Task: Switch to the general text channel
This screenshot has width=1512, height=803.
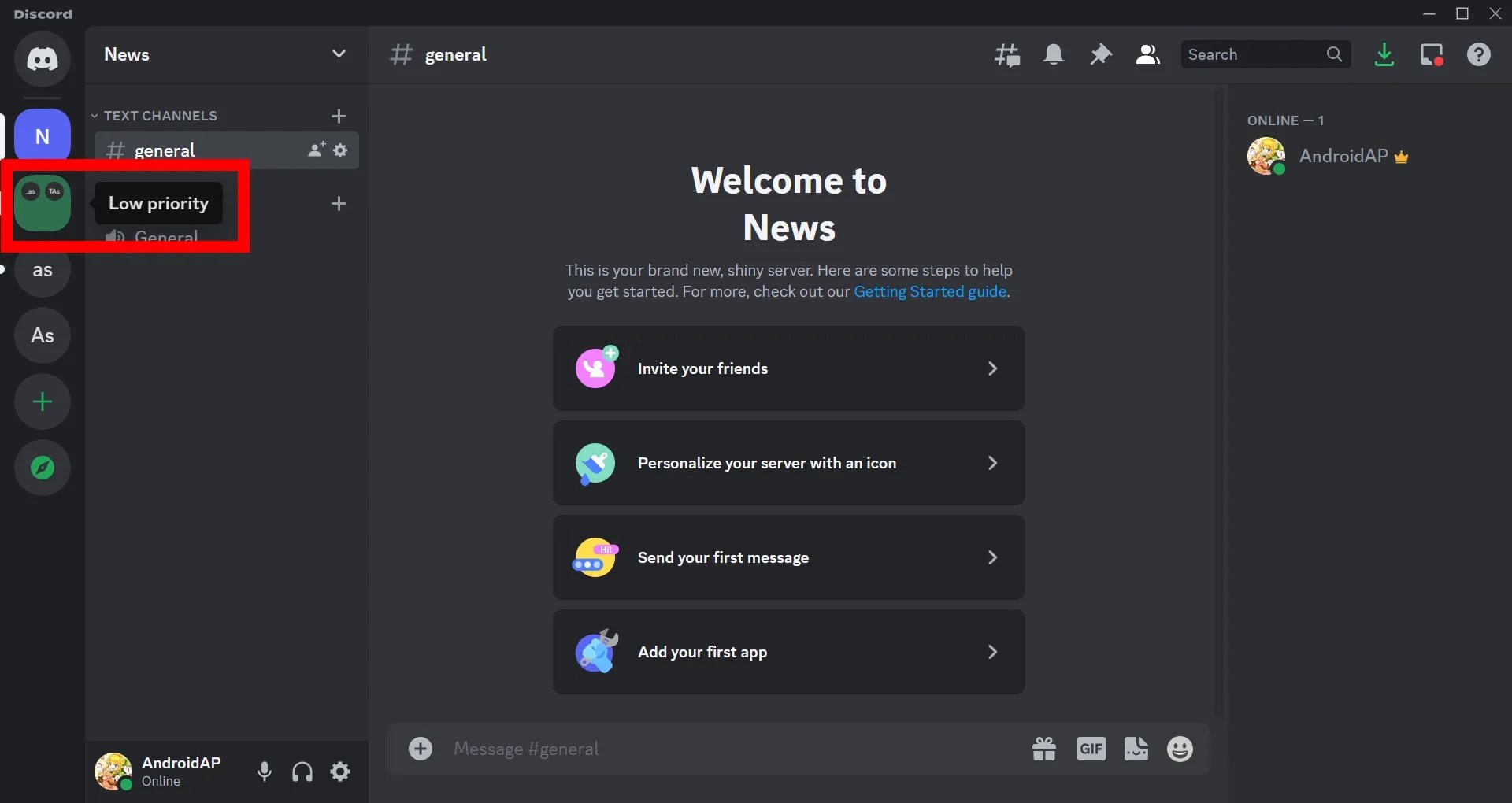Action: (x=164, y=150)
